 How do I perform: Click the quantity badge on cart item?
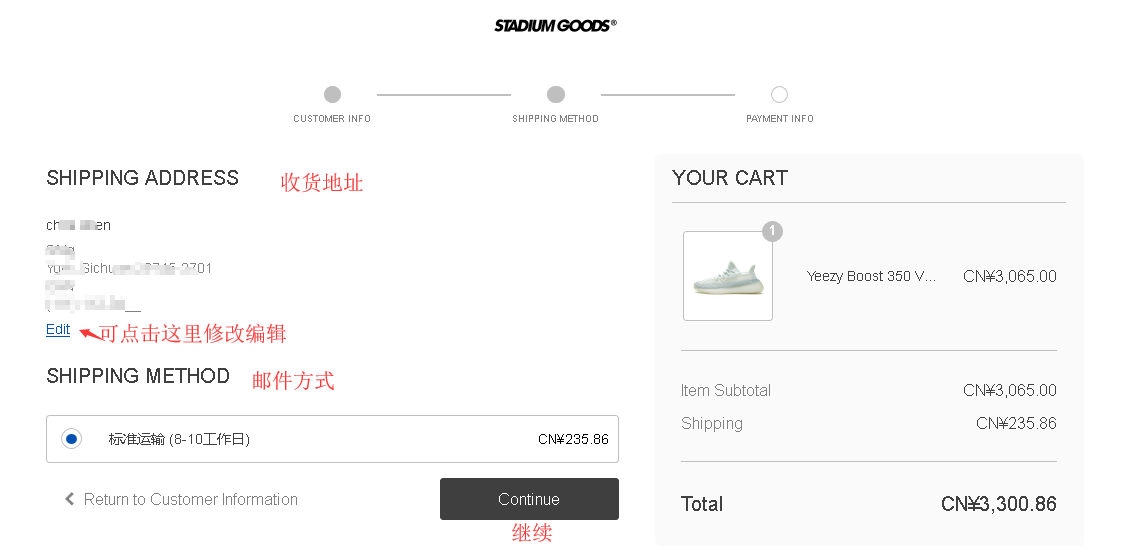772,232
